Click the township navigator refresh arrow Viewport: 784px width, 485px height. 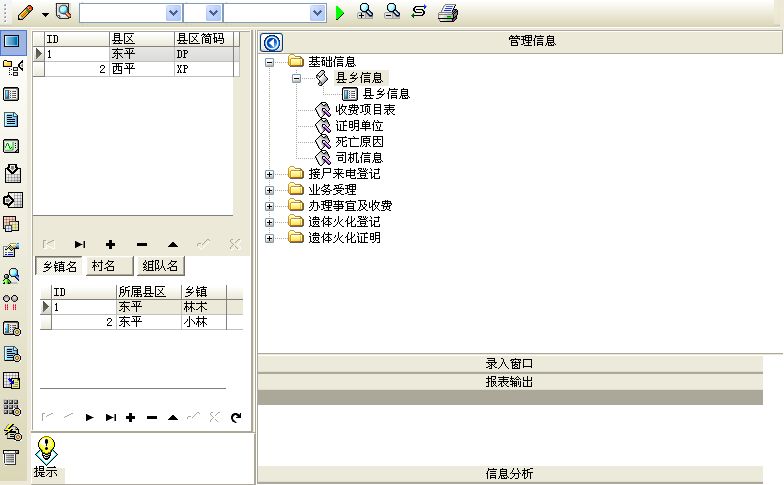pyautogui.click(x=236, y=418)
